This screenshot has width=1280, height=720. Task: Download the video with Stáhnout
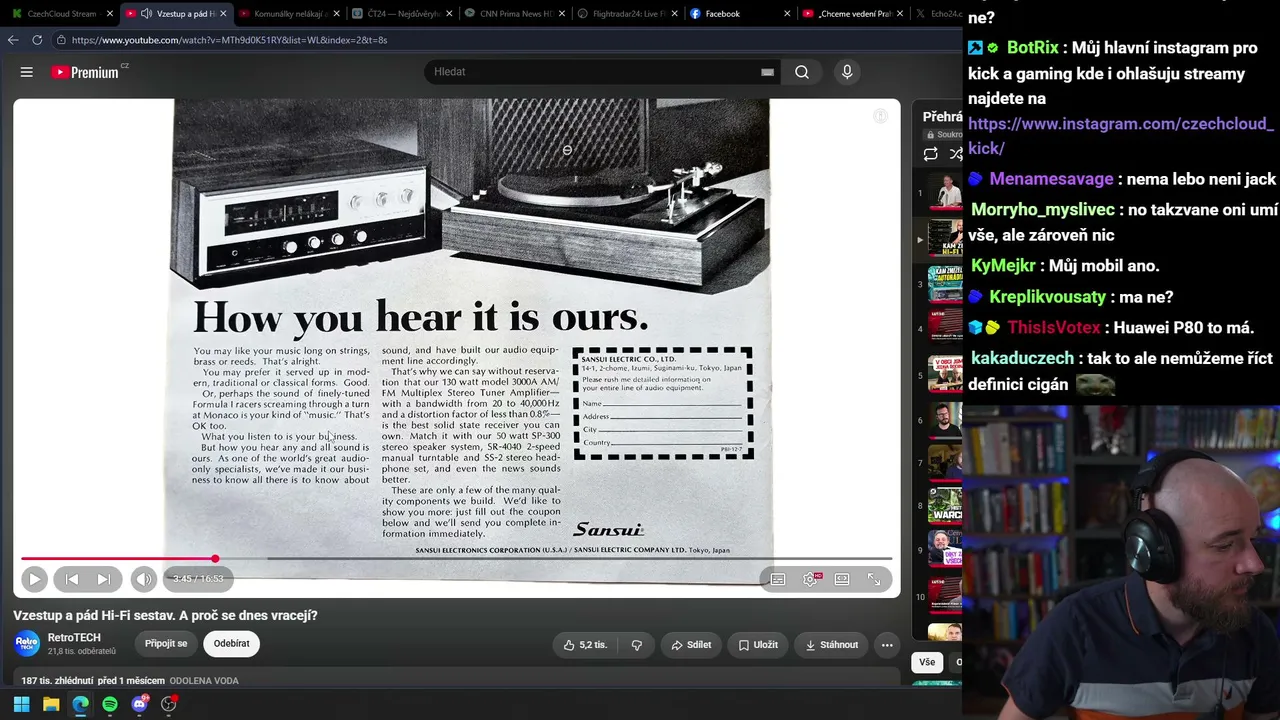click(831, 645)
